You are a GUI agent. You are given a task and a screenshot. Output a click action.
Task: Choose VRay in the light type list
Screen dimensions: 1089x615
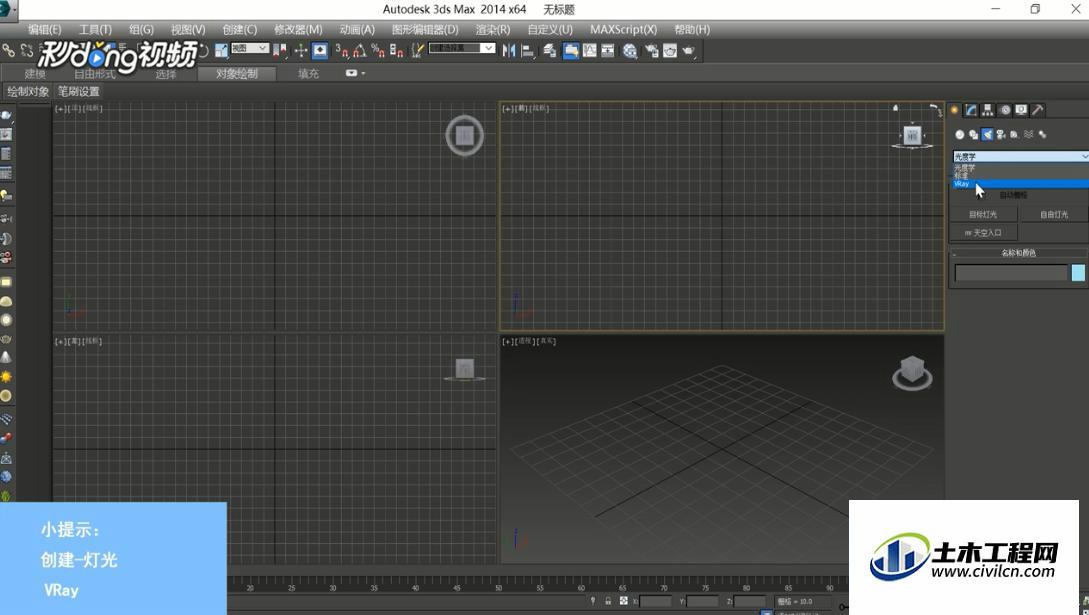pyautogui.click(x=1020, y=184)
